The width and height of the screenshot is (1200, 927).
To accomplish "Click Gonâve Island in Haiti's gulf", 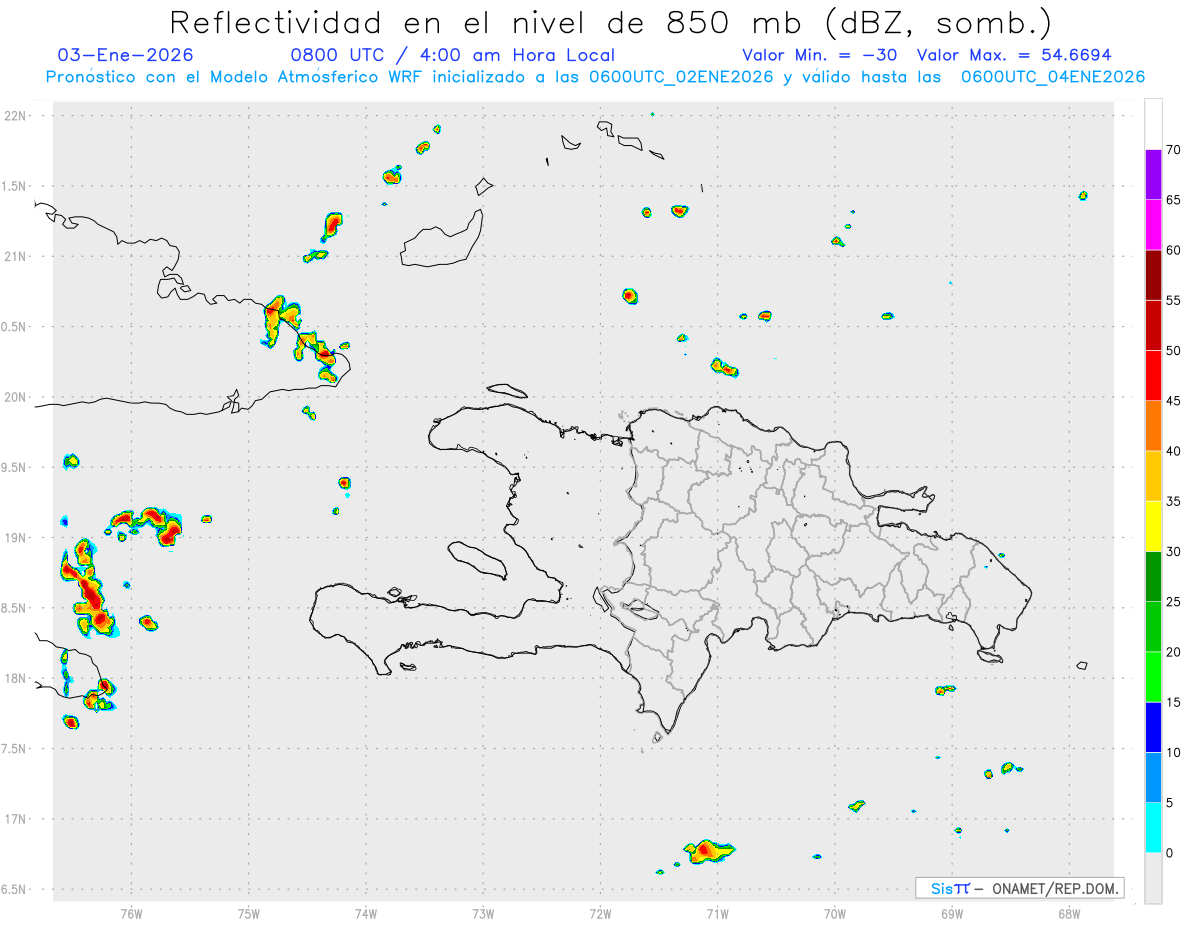I will pos(476,559).
